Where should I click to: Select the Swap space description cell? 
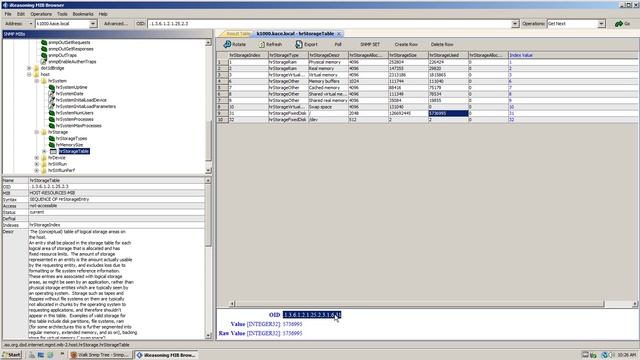[328, 107]
